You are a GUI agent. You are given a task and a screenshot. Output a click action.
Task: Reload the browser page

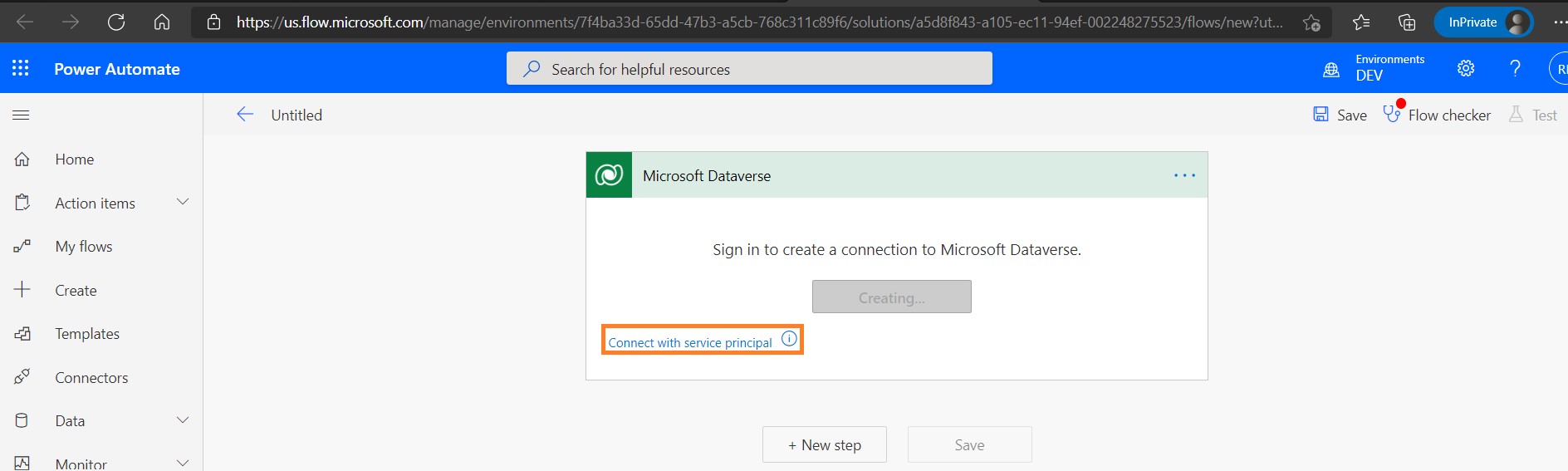pos(116,22)
